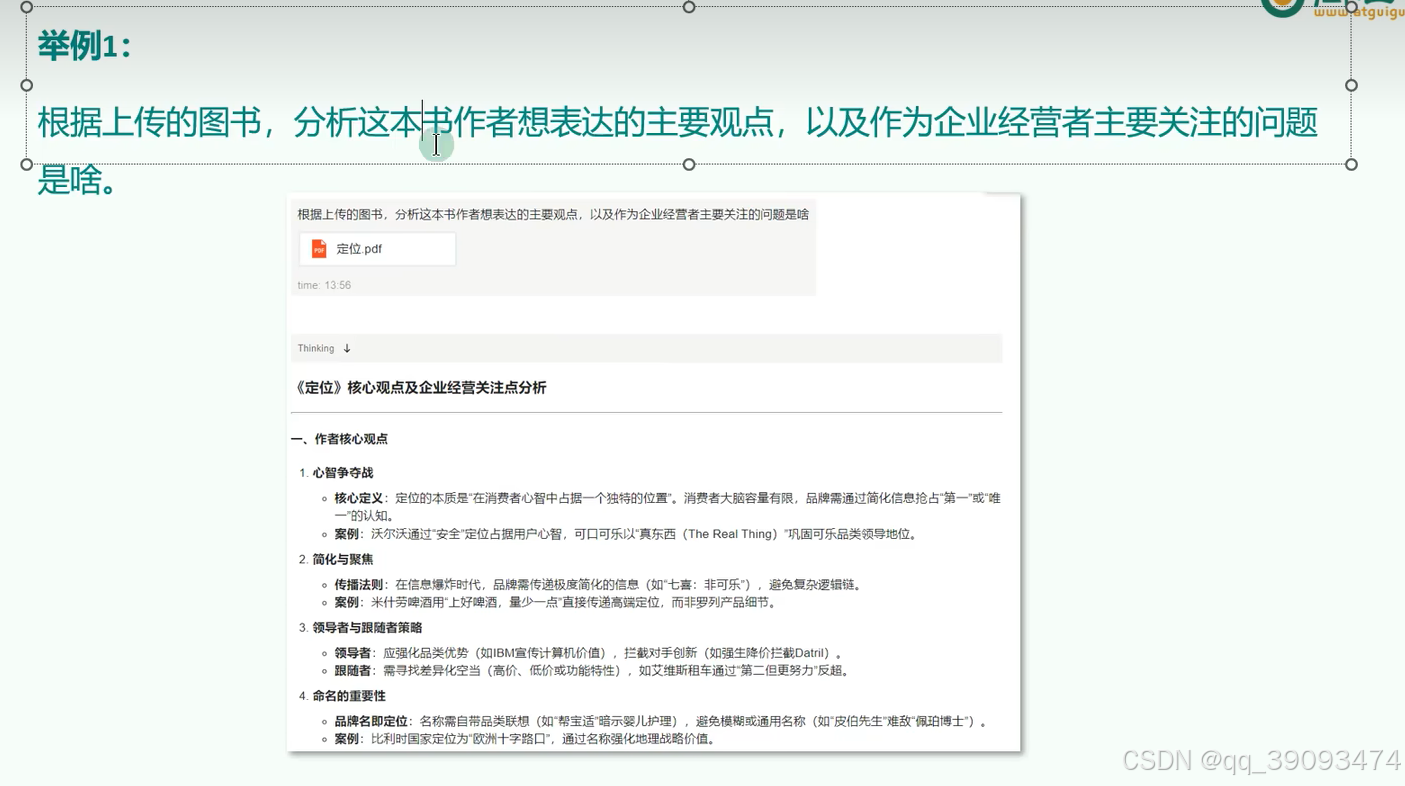The width and height of the screenshot is (1405, 786).
Task: Click the bullet starting 品牌名即定位
Action: coord(661,721)
